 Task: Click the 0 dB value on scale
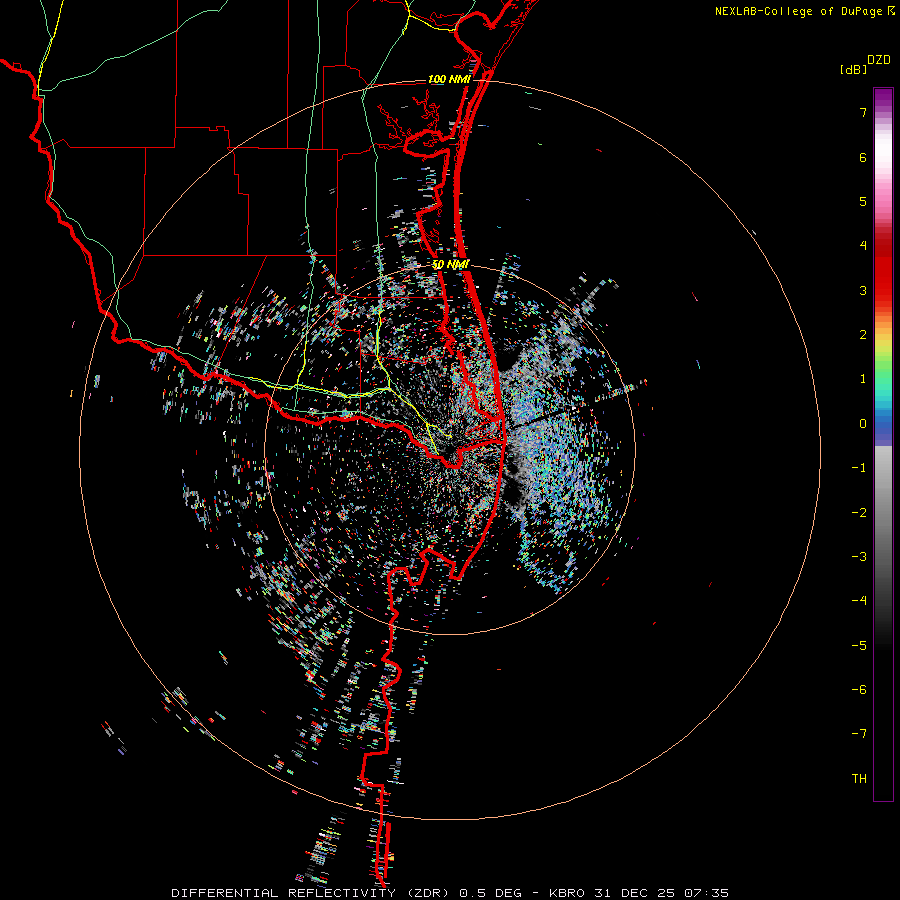pos(863,424)
